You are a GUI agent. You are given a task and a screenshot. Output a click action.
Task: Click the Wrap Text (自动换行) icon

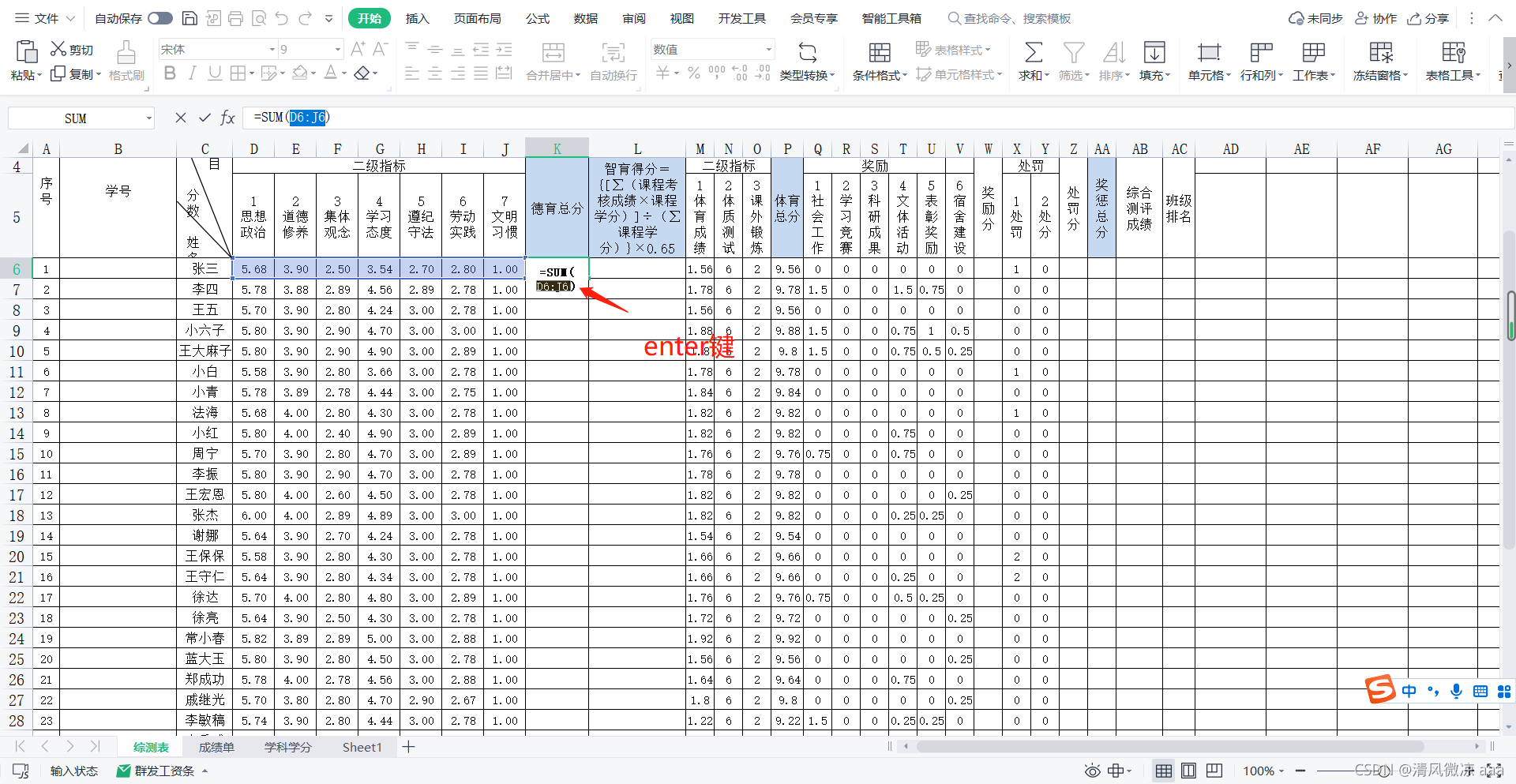pos(614,53)
